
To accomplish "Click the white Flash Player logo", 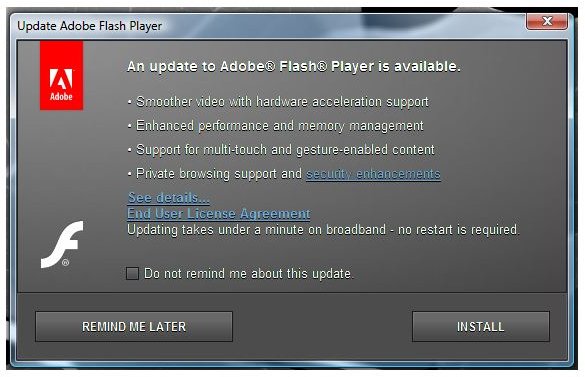I will [62, 244].
